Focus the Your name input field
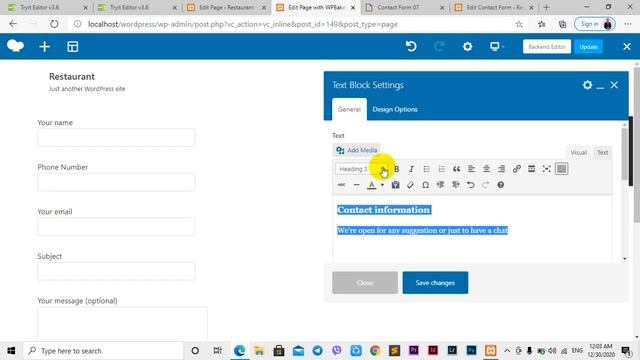 tap(116, 138)
